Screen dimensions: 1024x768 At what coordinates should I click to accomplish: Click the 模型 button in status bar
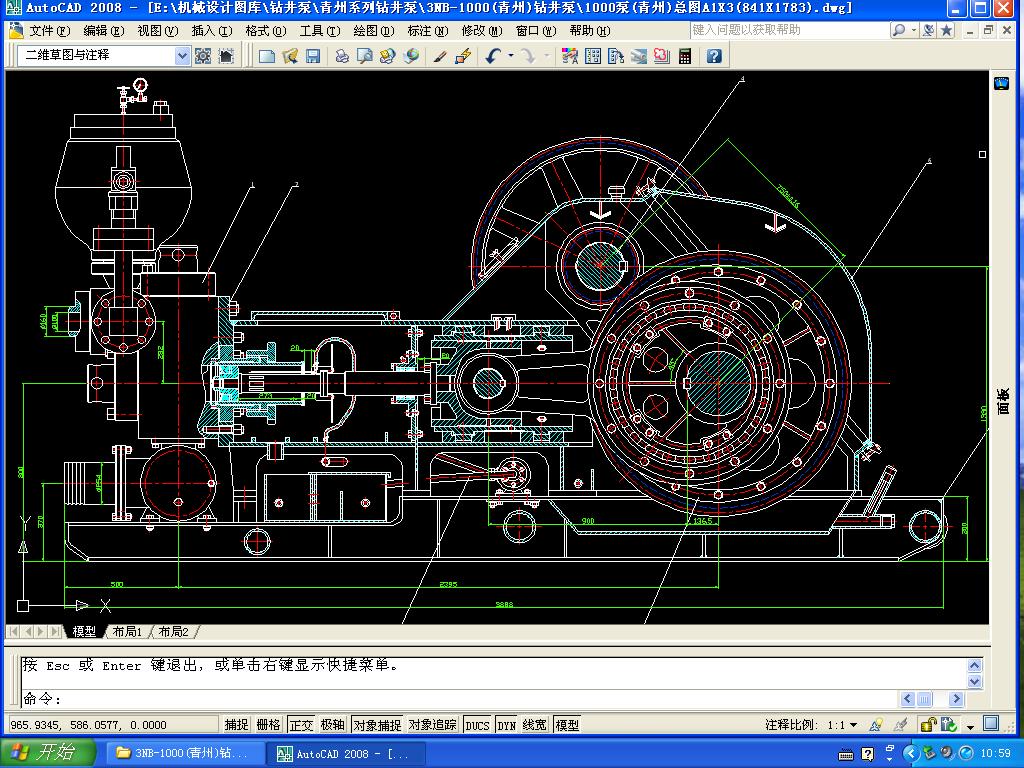point(567,725)
